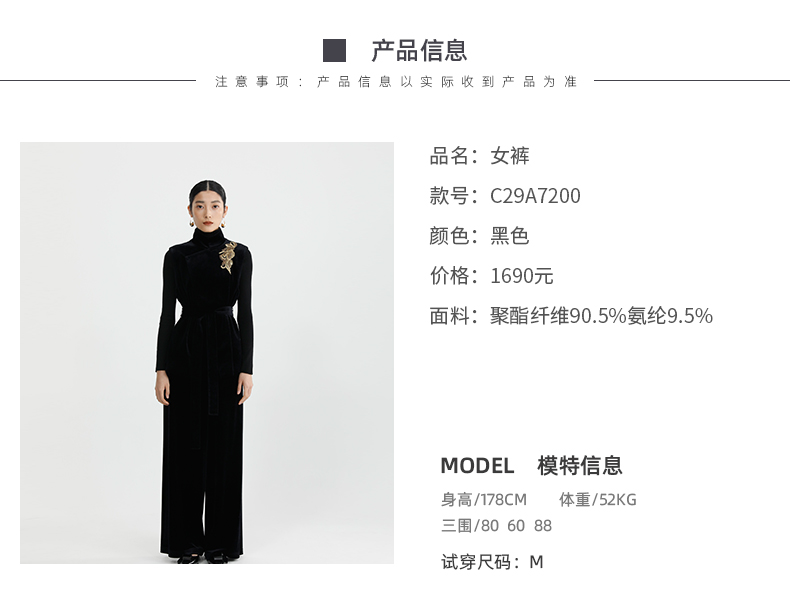Click the style number C29A7200

click(535, 196)
